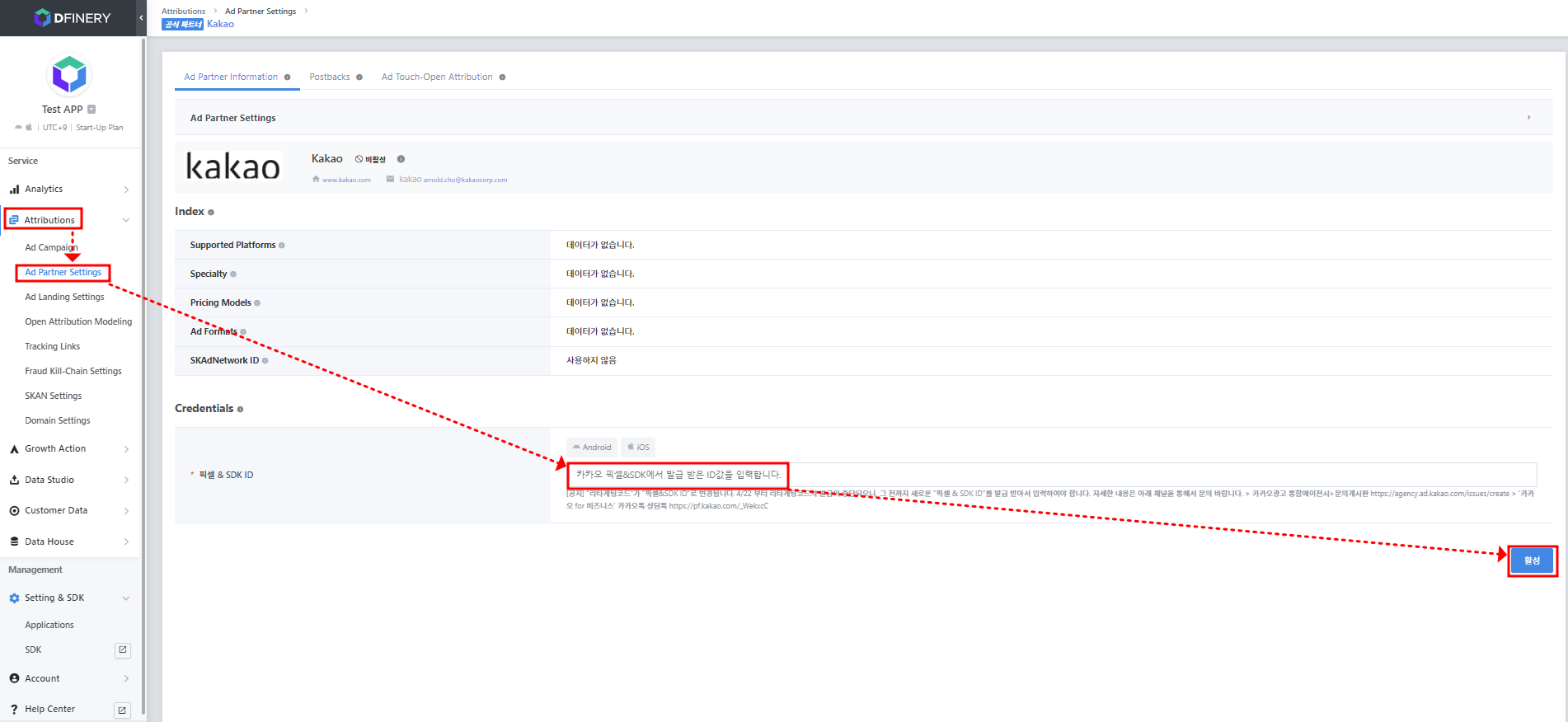This screenshot has height=722, width=1568.
Task: Click the info icon next to Kakao status
Action: point(401,159)
